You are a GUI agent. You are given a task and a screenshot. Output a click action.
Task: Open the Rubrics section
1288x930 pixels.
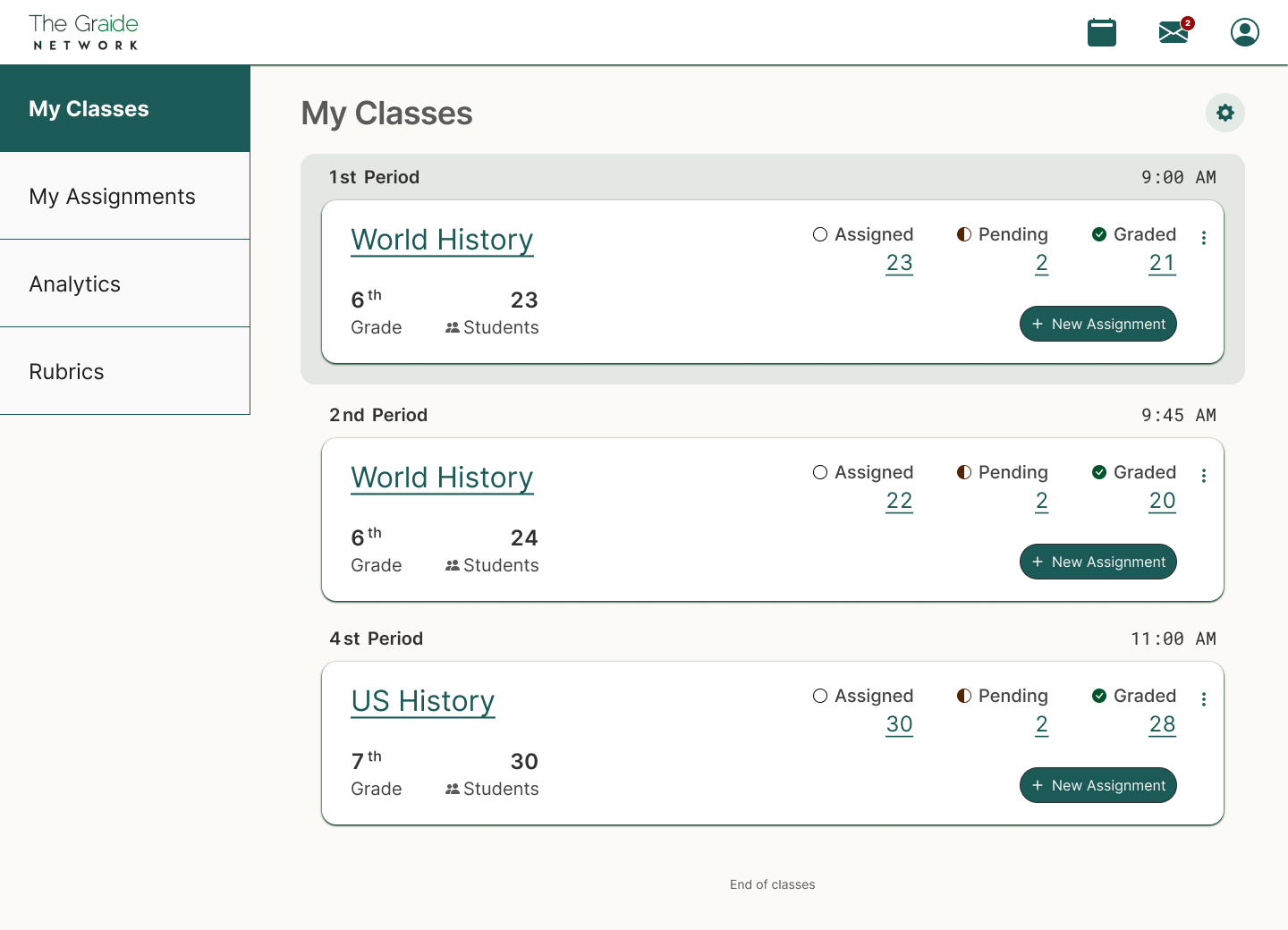66,371
